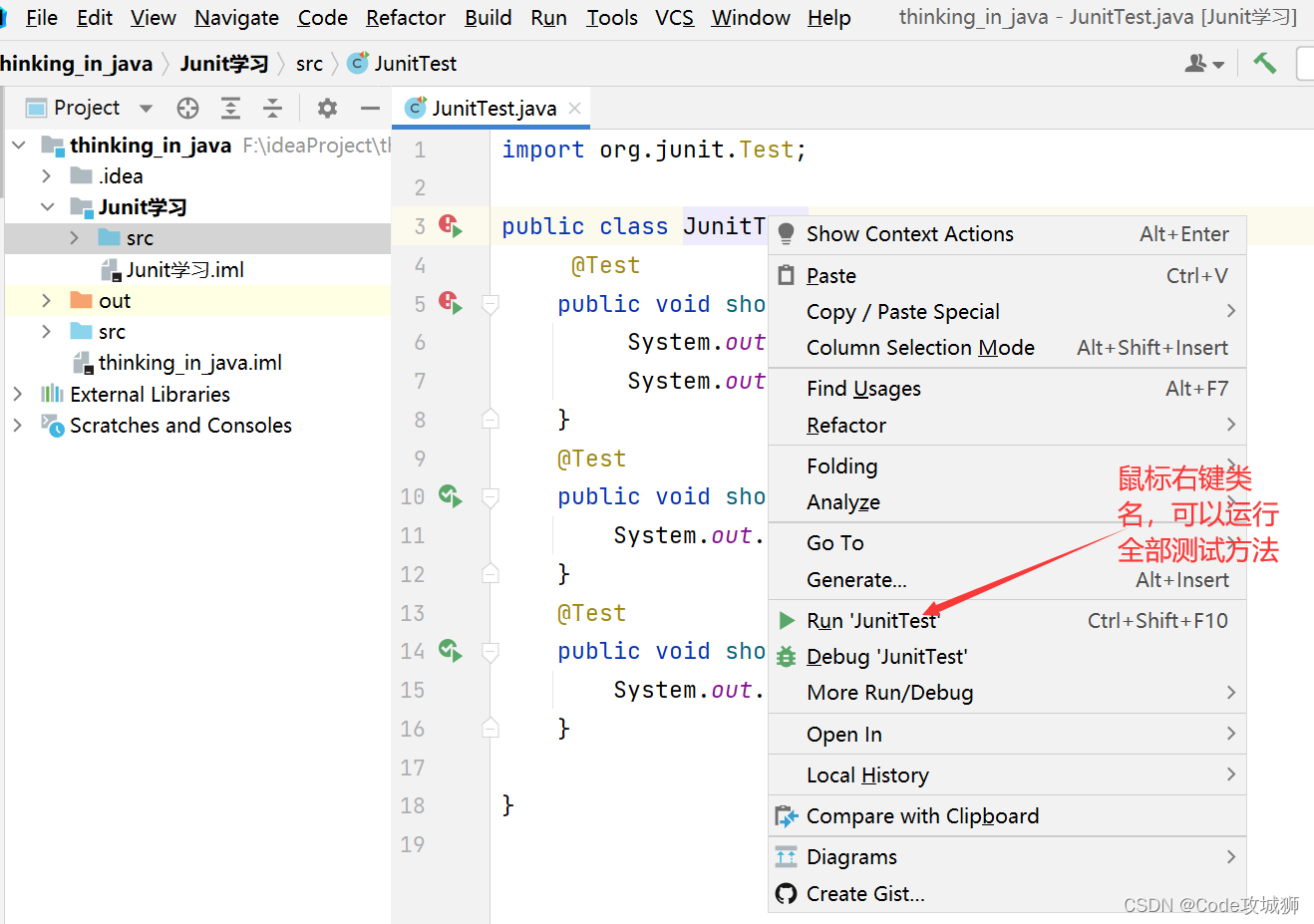Open Project panel settings gear
Viewport: 1314px width, 924px height.
[x=327, y=108]
